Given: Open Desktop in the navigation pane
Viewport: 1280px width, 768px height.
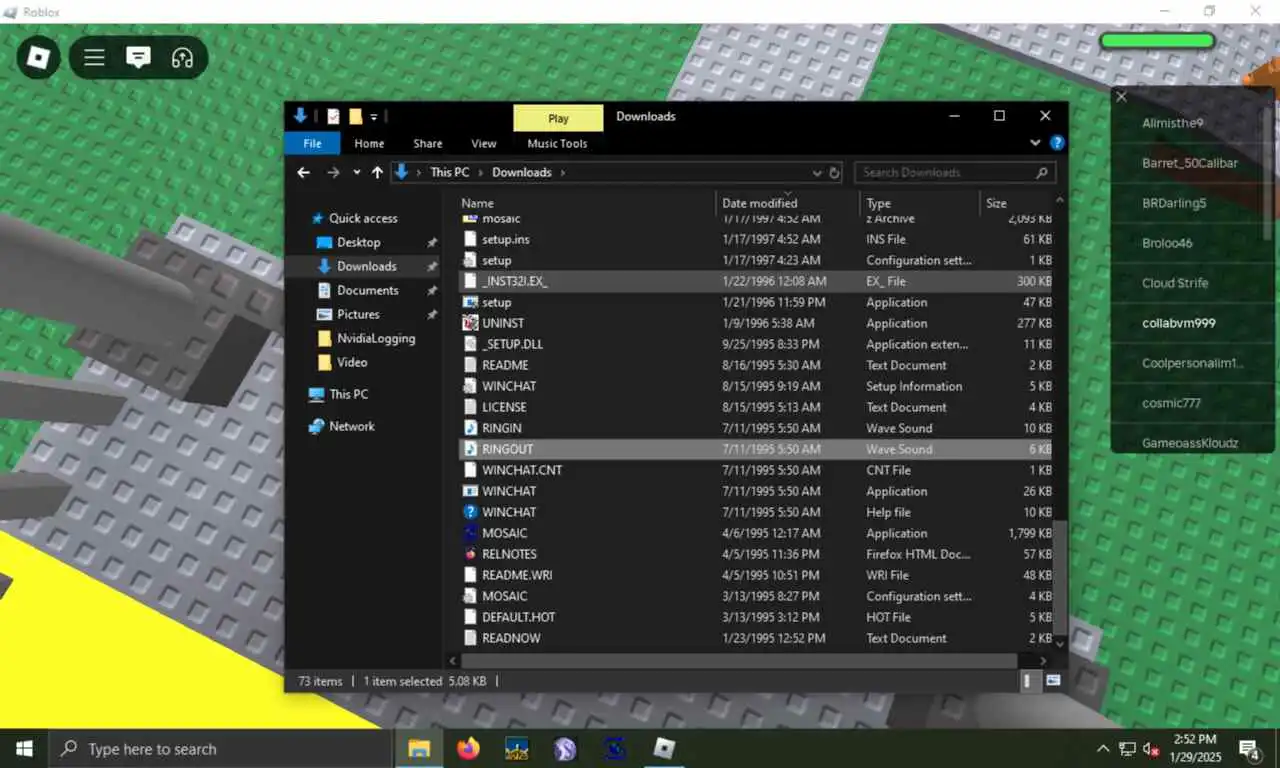Looking at the screenshot, I should click(358, 242).
